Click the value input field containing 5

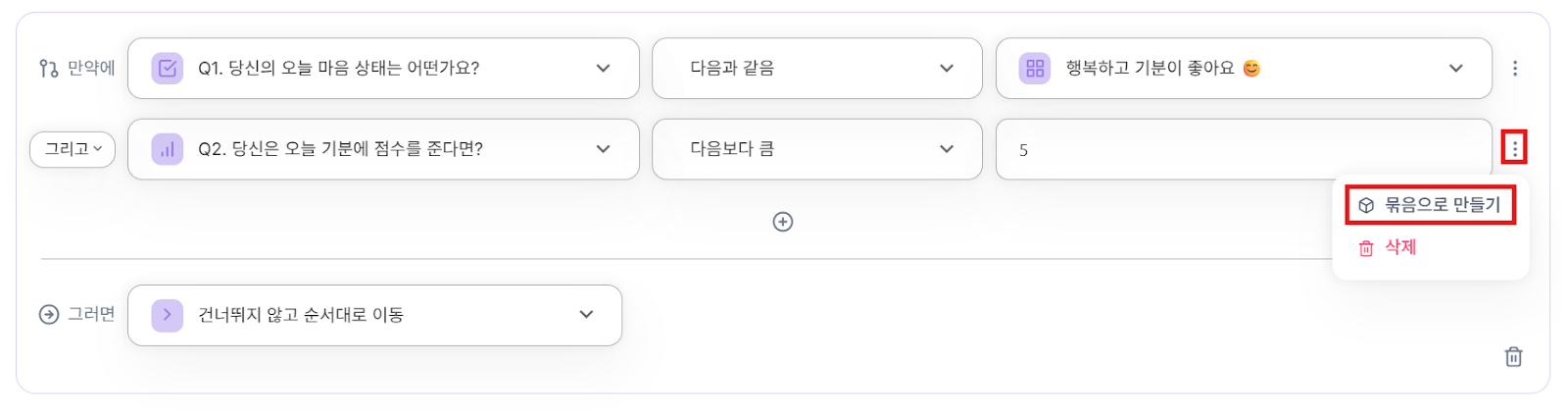1243,150
